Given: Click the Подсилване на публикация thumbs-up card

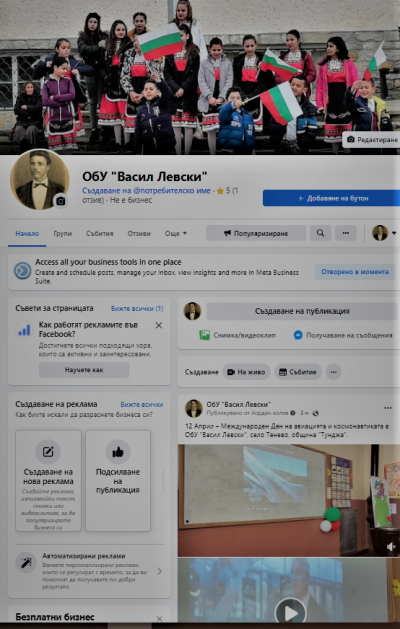Looking at the screenshot, I should (118, 481).
